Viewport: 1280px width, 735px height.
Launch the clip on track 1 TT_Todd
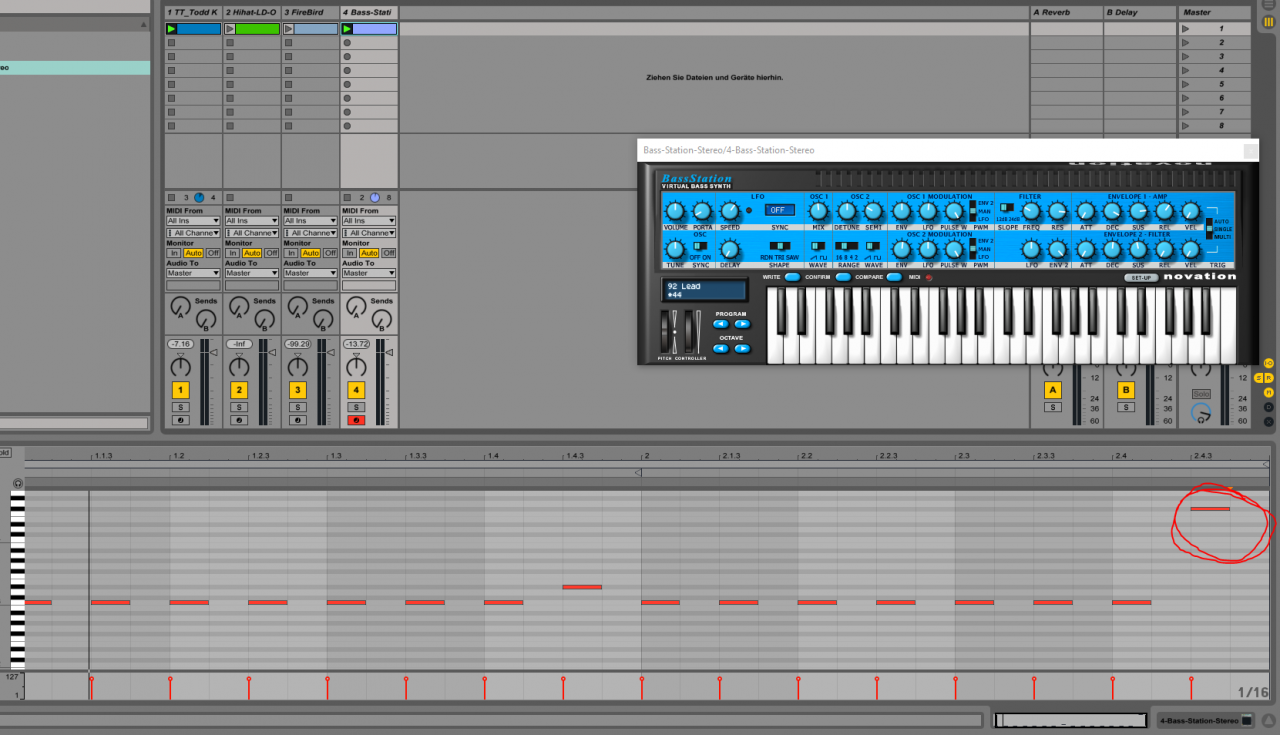click(x=171, y=29)
